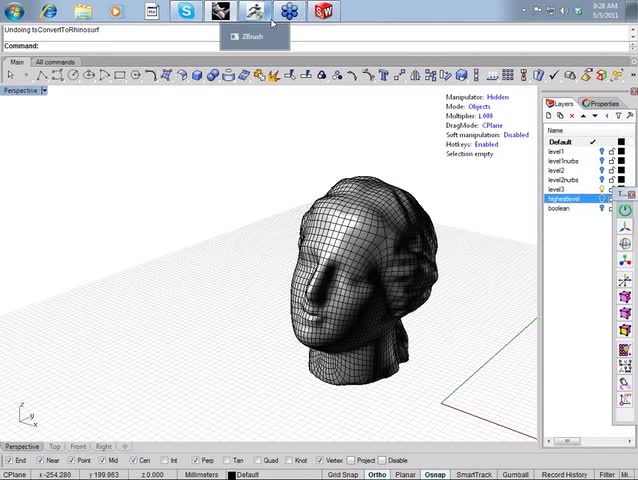This screenshot has height=480, width=638.
Task: Click the Gumball button in status bar
Action: click(x=515, y=474)
